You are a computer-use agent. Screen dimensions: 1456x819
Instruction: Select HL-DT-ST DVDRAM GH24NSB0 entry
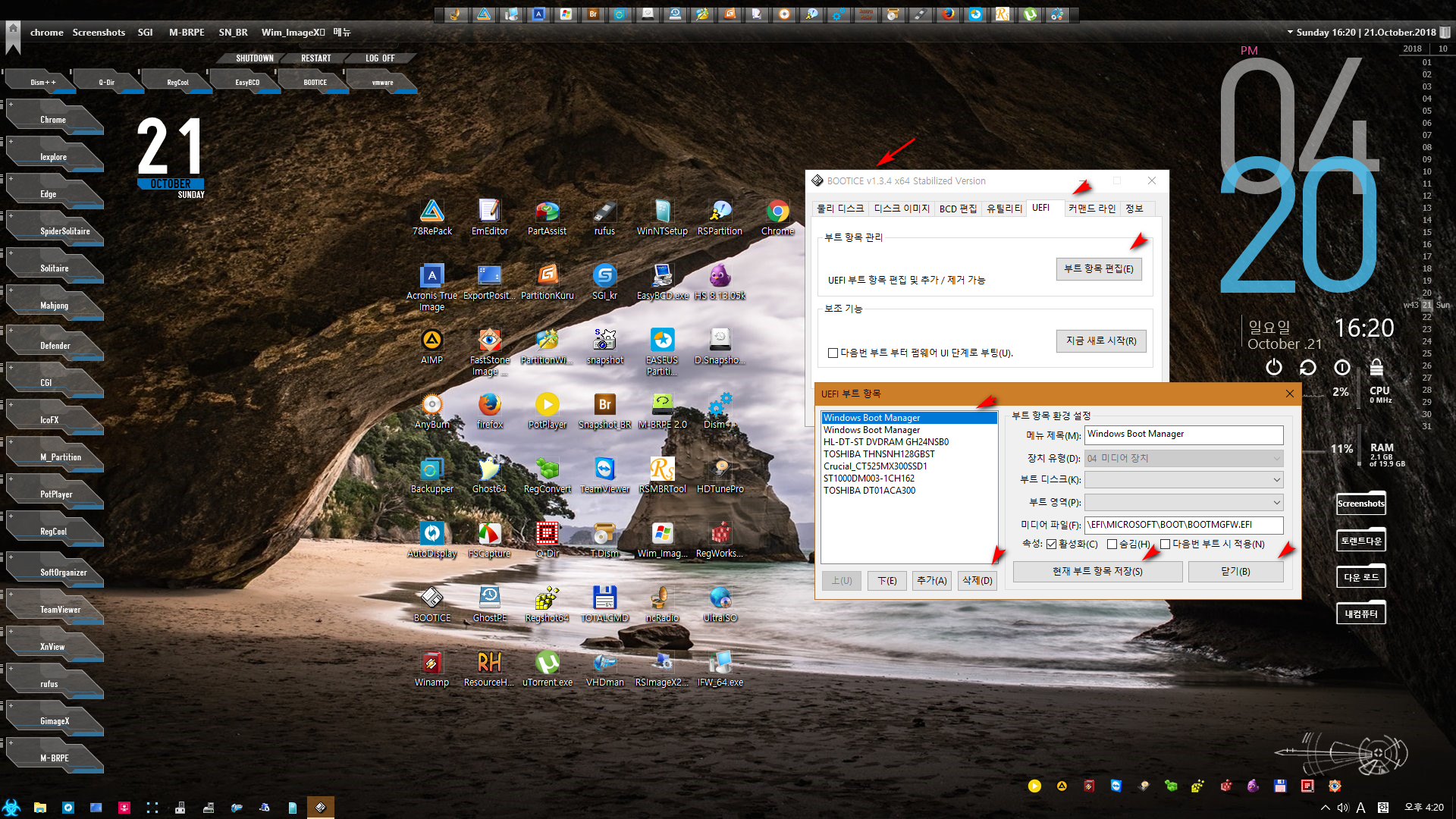(x=908, y=442)
